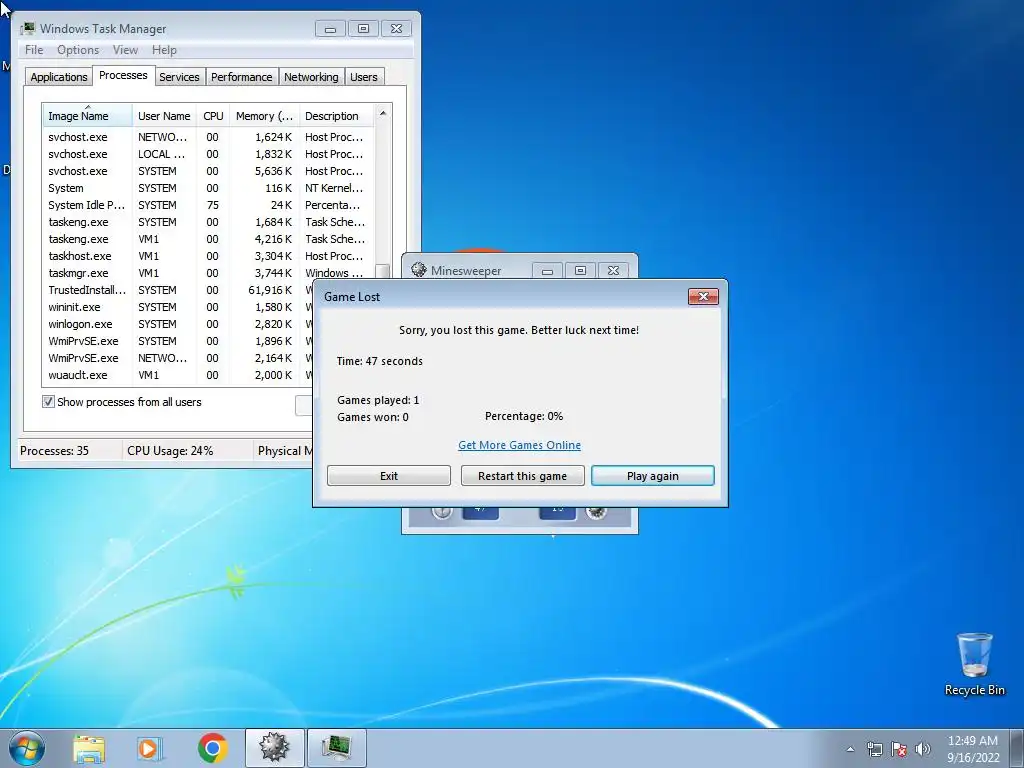Switch to the Networking tab
The image size is (1024, 768).
[x=311, y=76]
